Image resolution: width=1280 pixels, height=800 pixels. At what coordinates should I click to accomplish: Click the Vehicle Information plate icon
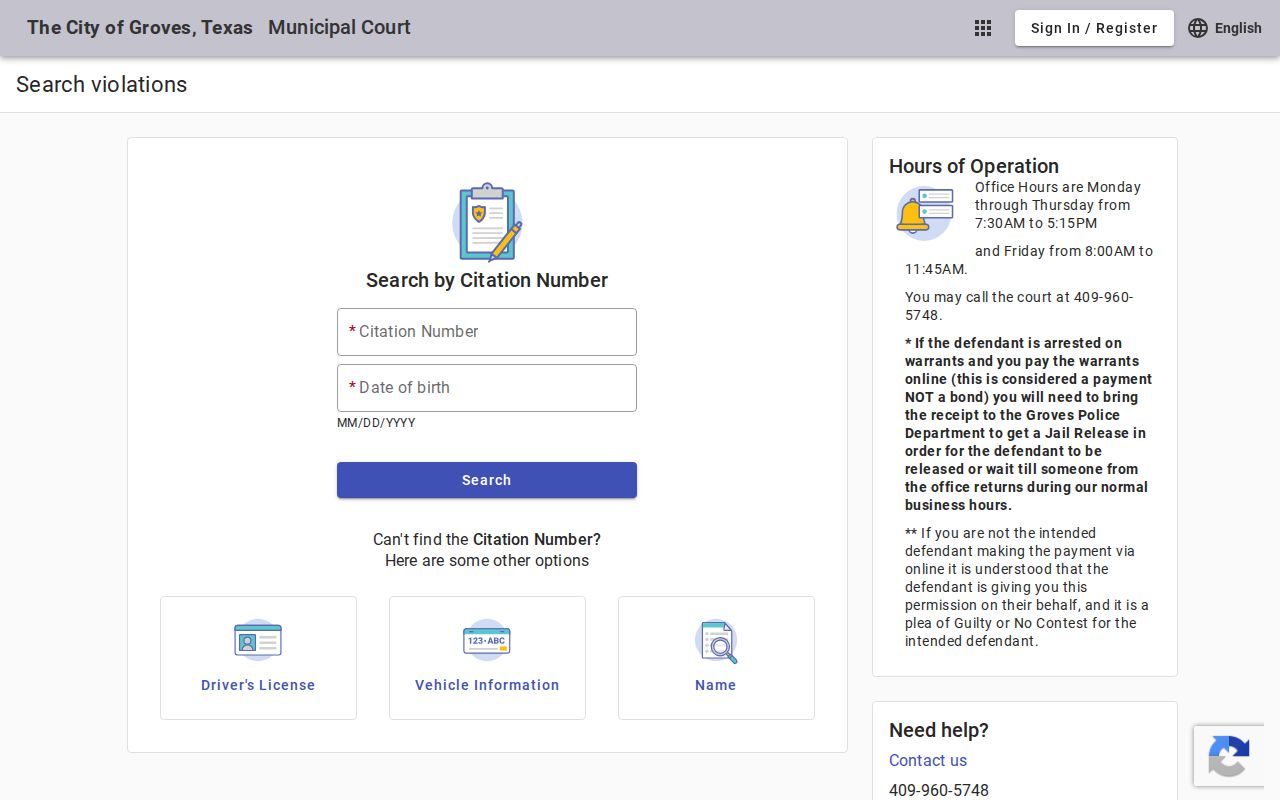(x=487, y=640)
